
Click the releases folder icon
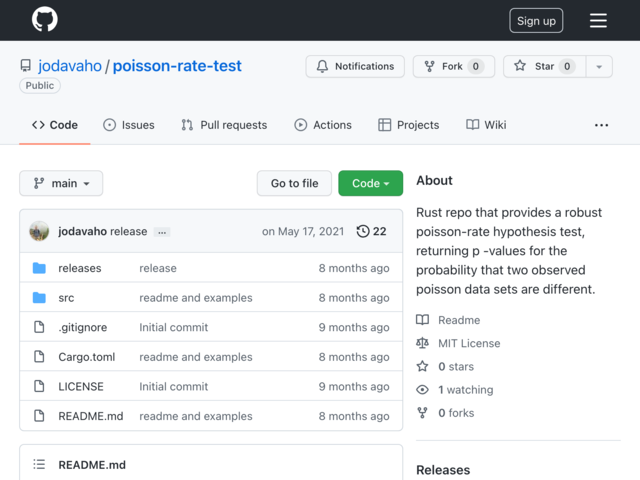[x=39, y=268]
